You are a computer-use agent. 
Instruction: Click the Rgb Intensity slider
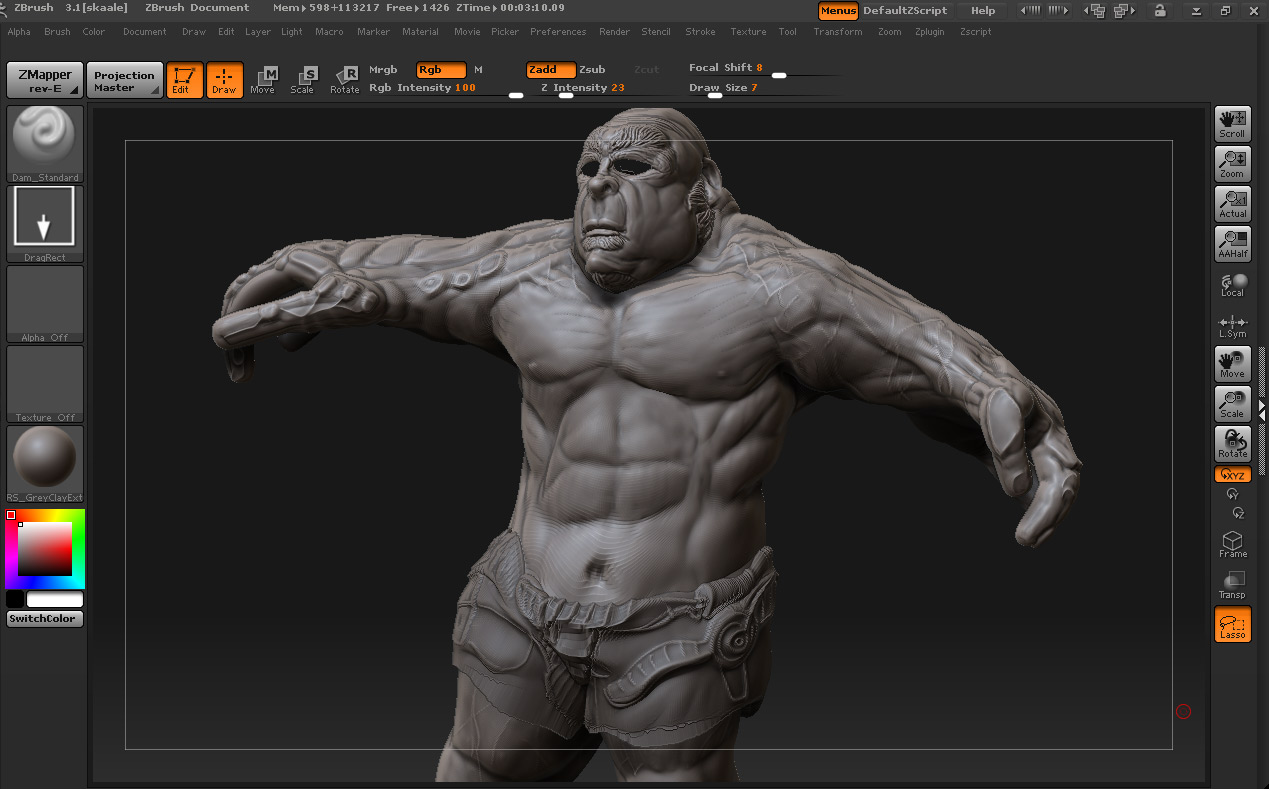pyautogui.click(x=446, y=89)
